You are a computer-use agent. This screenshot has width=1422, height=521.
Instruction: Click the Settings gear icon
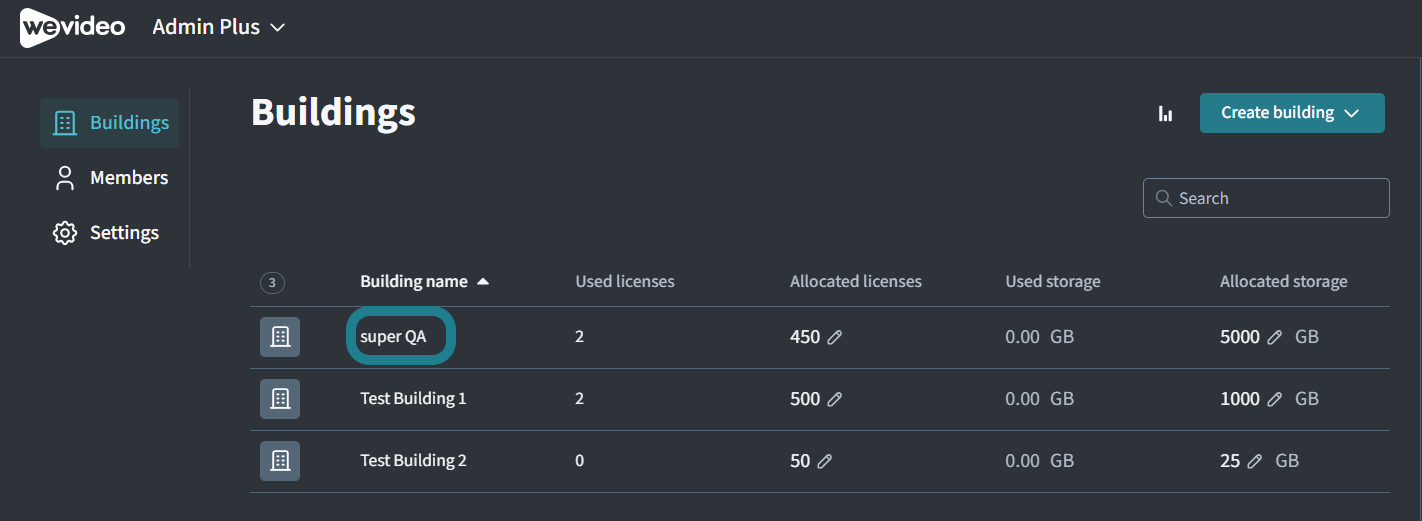coord(64,233)
